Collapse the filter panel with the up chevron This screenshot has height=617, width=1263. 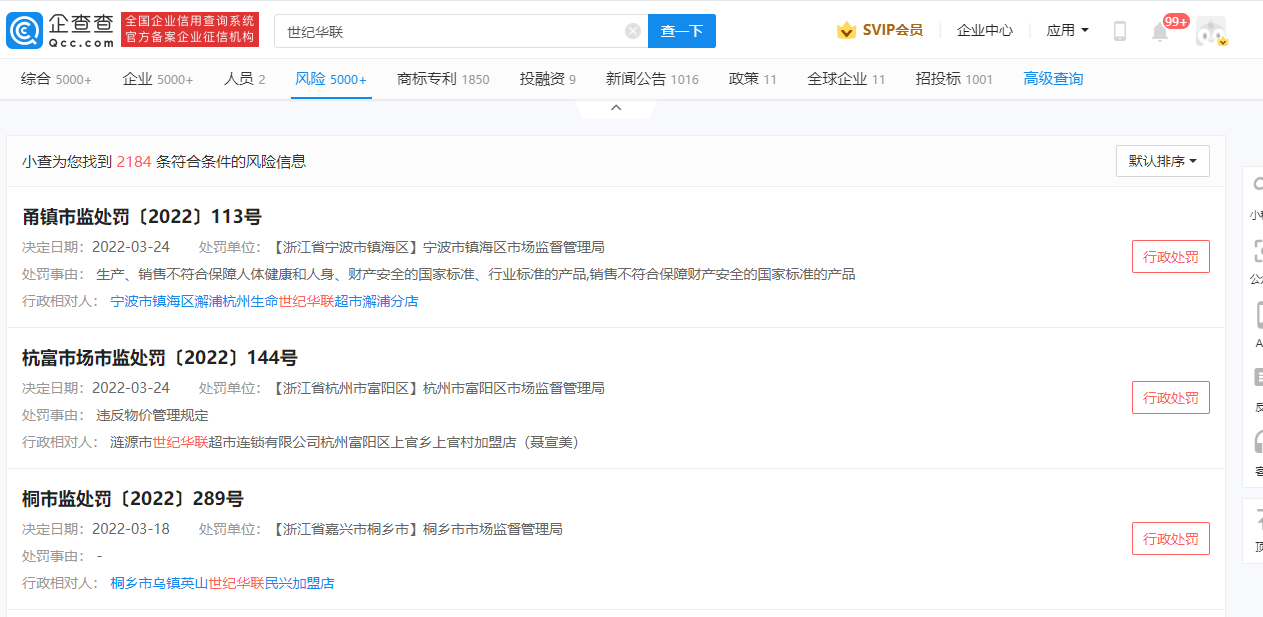[x=616, y=107]
